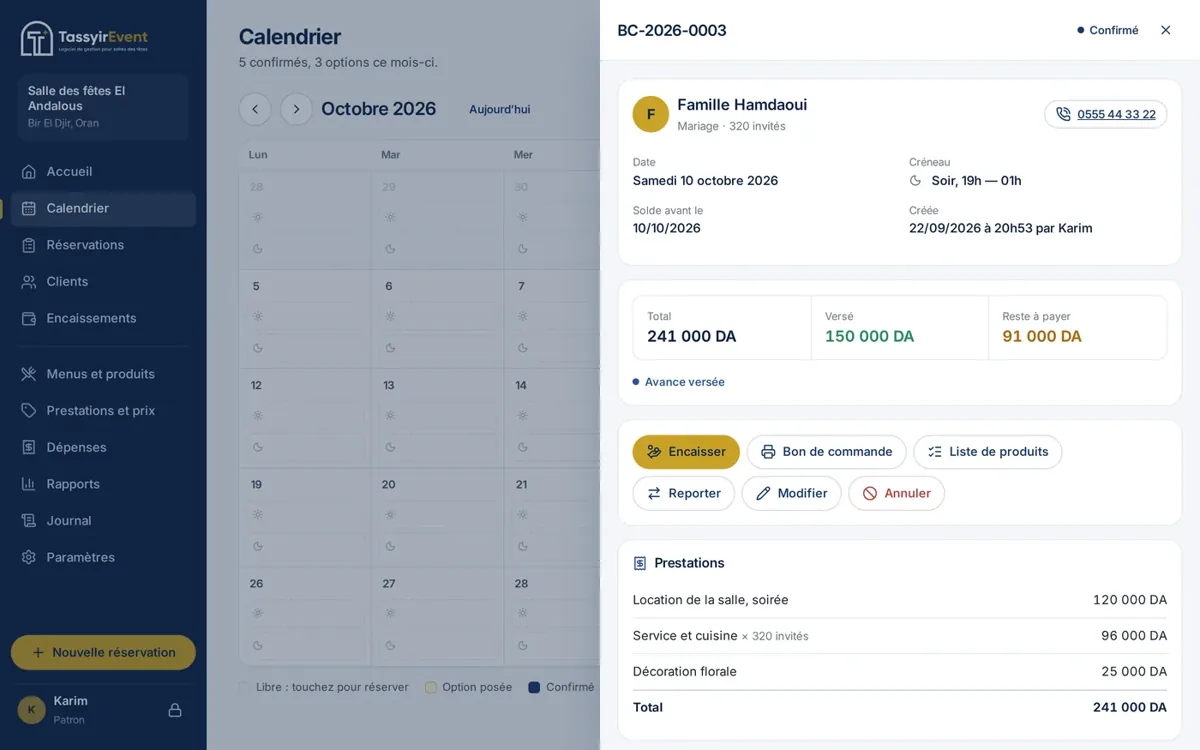The width and height of the screenshot is (1200, 750).
Task: Click the Famille Hamdaoui avatar circle
Action: [651, 114]
